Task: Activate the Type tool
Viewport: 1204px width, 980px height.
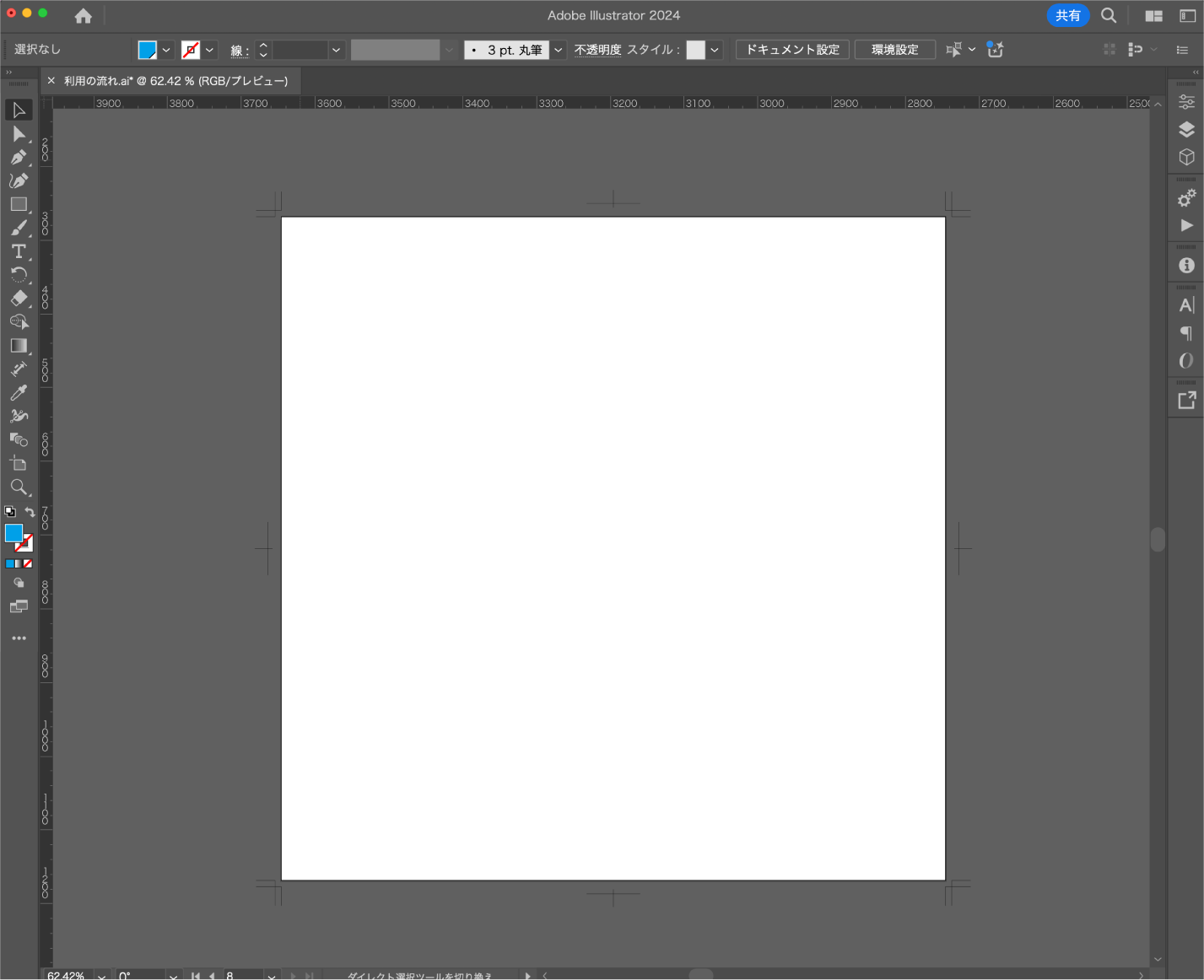Action: click(19, 251)
